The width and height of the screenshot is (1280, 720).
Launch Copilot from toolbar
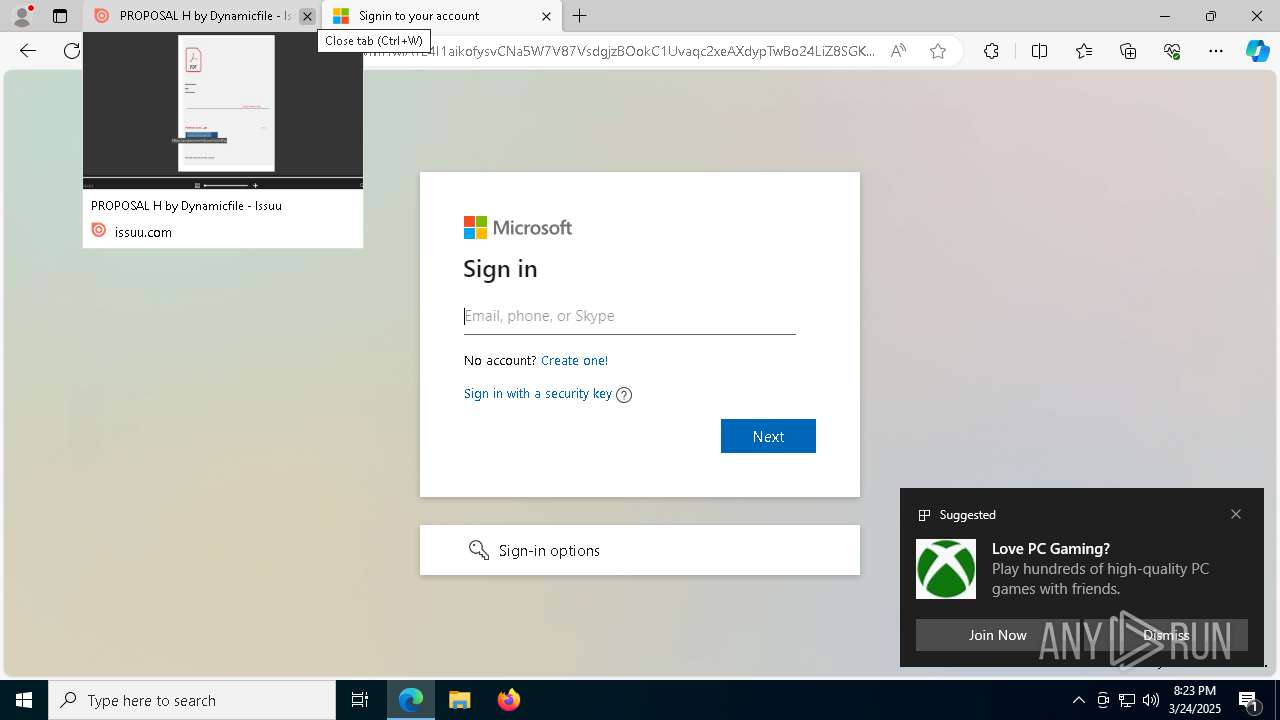point(1258,51)
